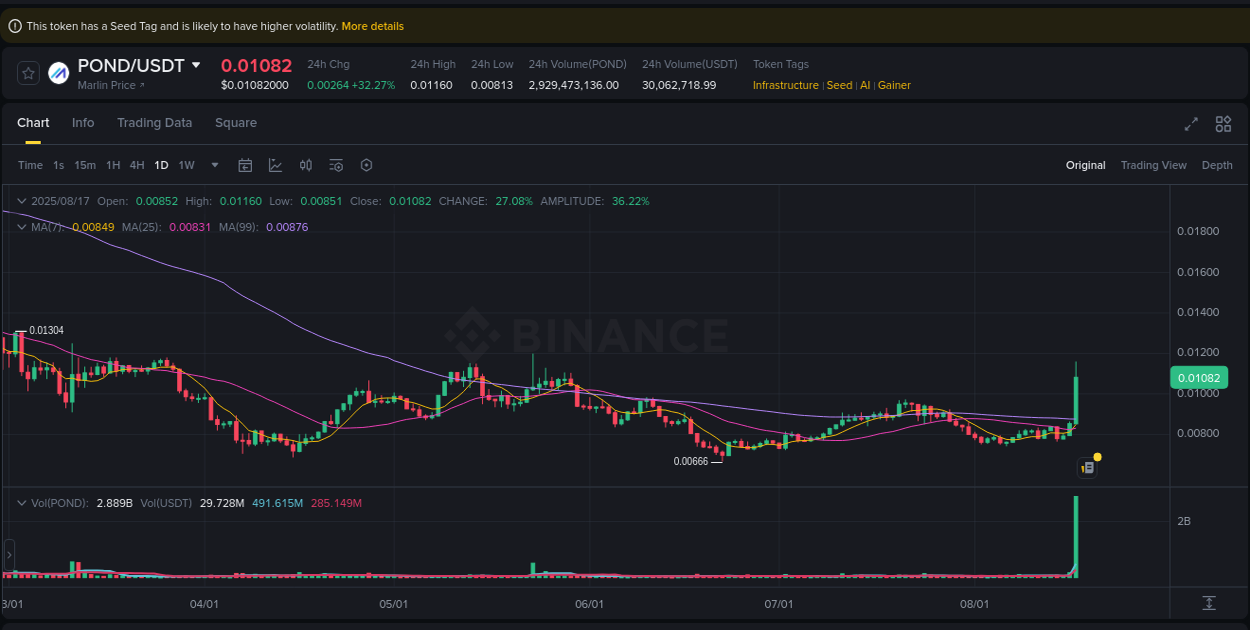Click the hexagon target icon in chart toolbar
The image size is (1250, 630).
click(x=366, y=165)
